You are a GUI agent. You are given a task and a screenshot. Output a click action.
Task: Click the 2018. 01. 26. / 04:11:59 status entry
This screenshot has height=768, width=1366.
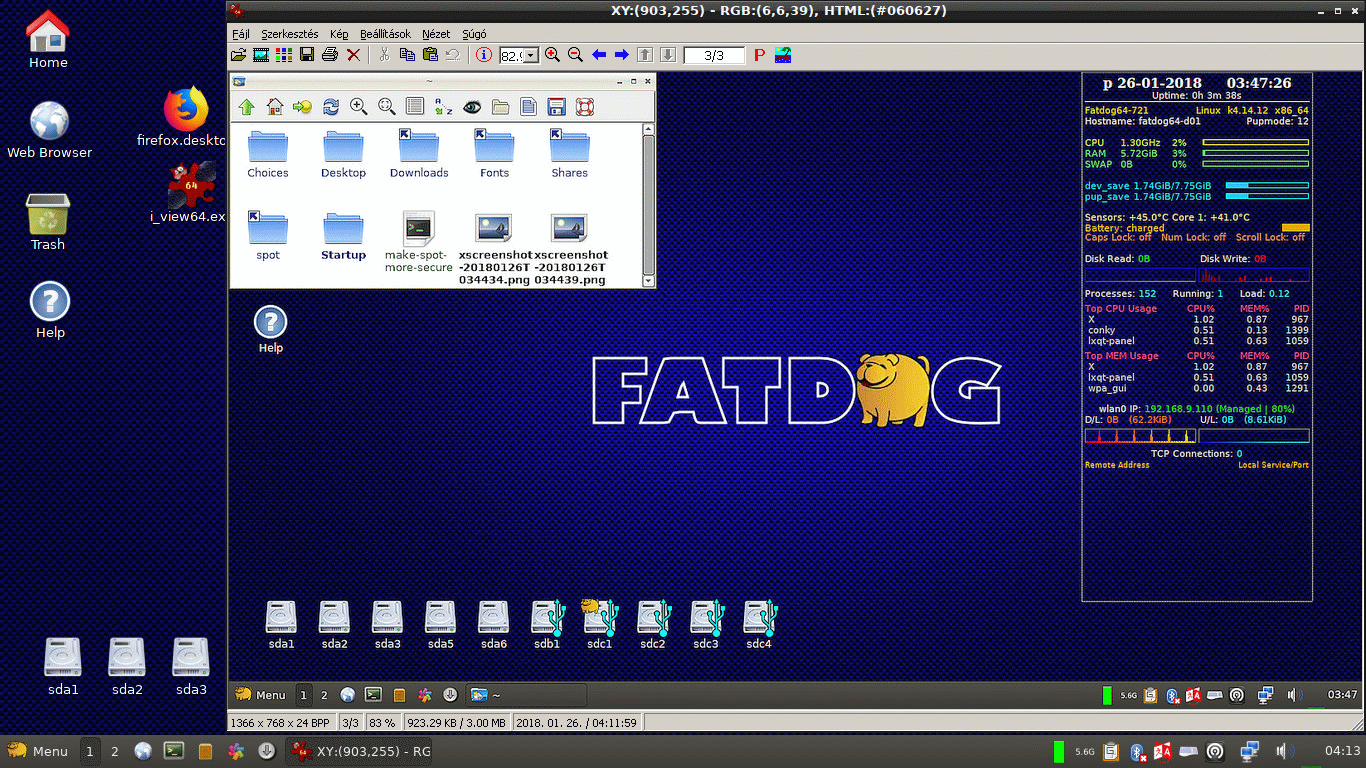click(577, 722)
